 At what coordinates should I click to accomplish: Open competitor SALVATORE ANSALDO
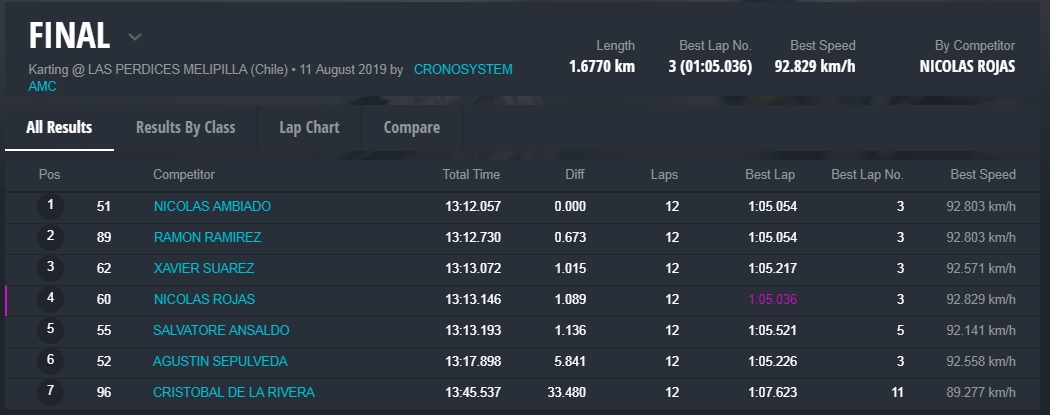click(221, 330)
